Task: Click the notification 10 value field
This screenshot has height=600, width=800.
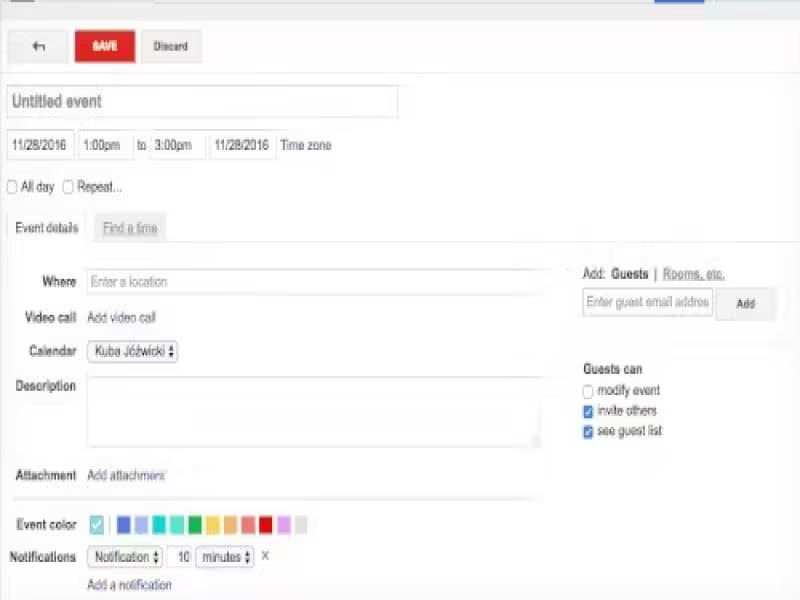Action: click(180, 557)
